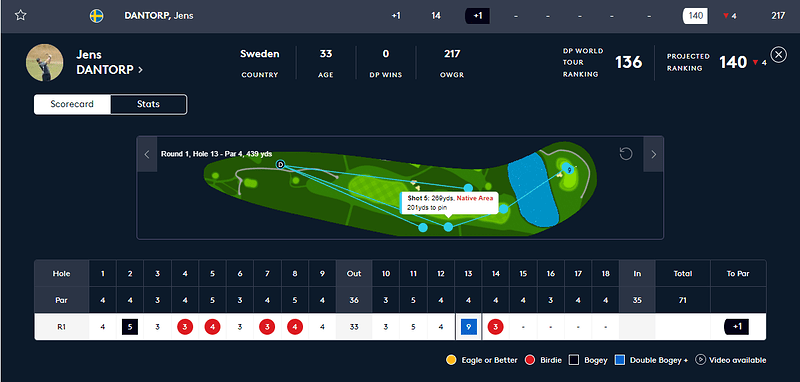Image resolution: width=800 pixels, height=382 pixels.
Task: Click the +1 round score badge in header row
Action: [477, 16]
